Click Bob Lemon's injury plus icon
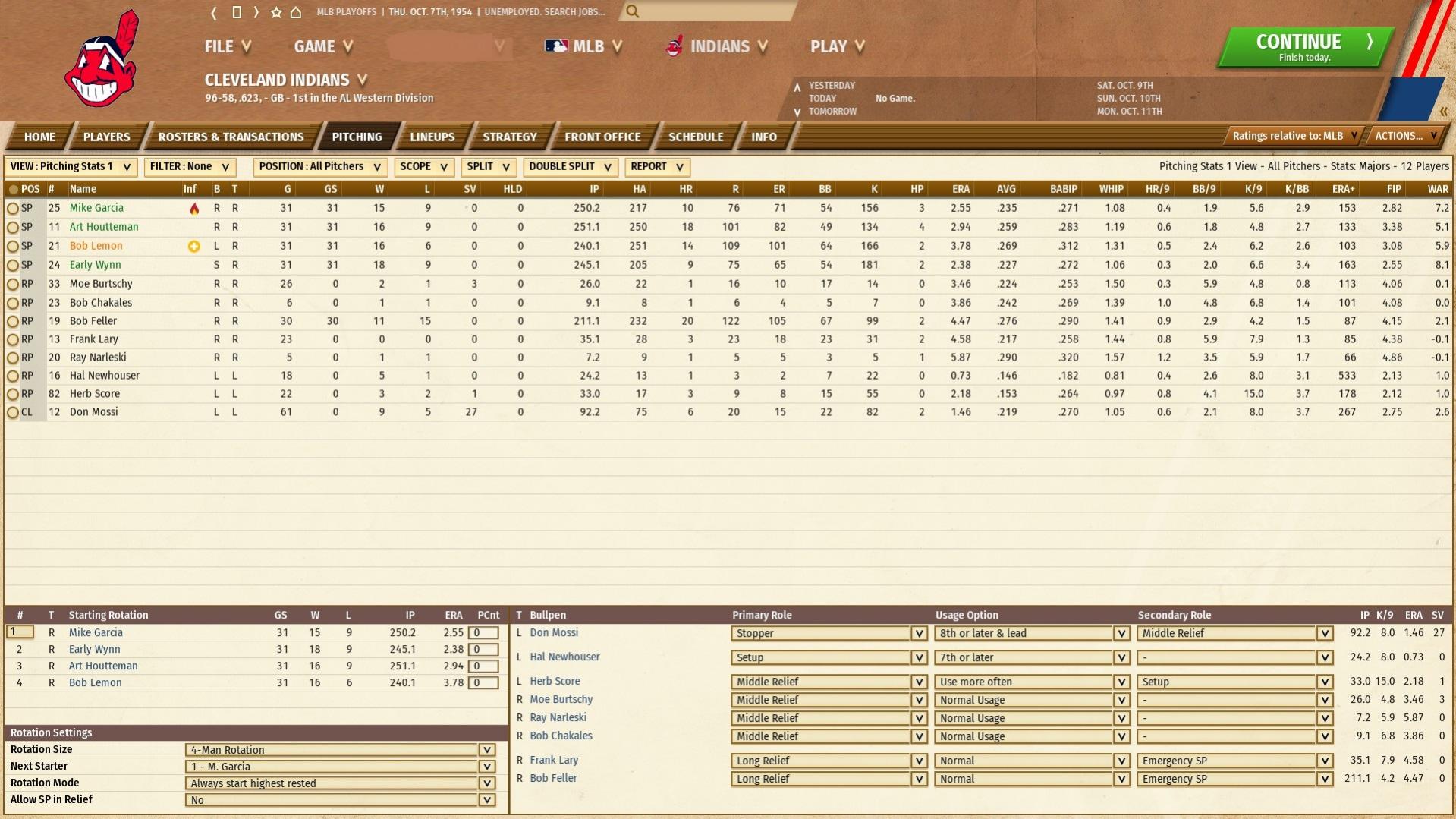The height and width of the screenshot is (819, 1456). click(194, 246)
